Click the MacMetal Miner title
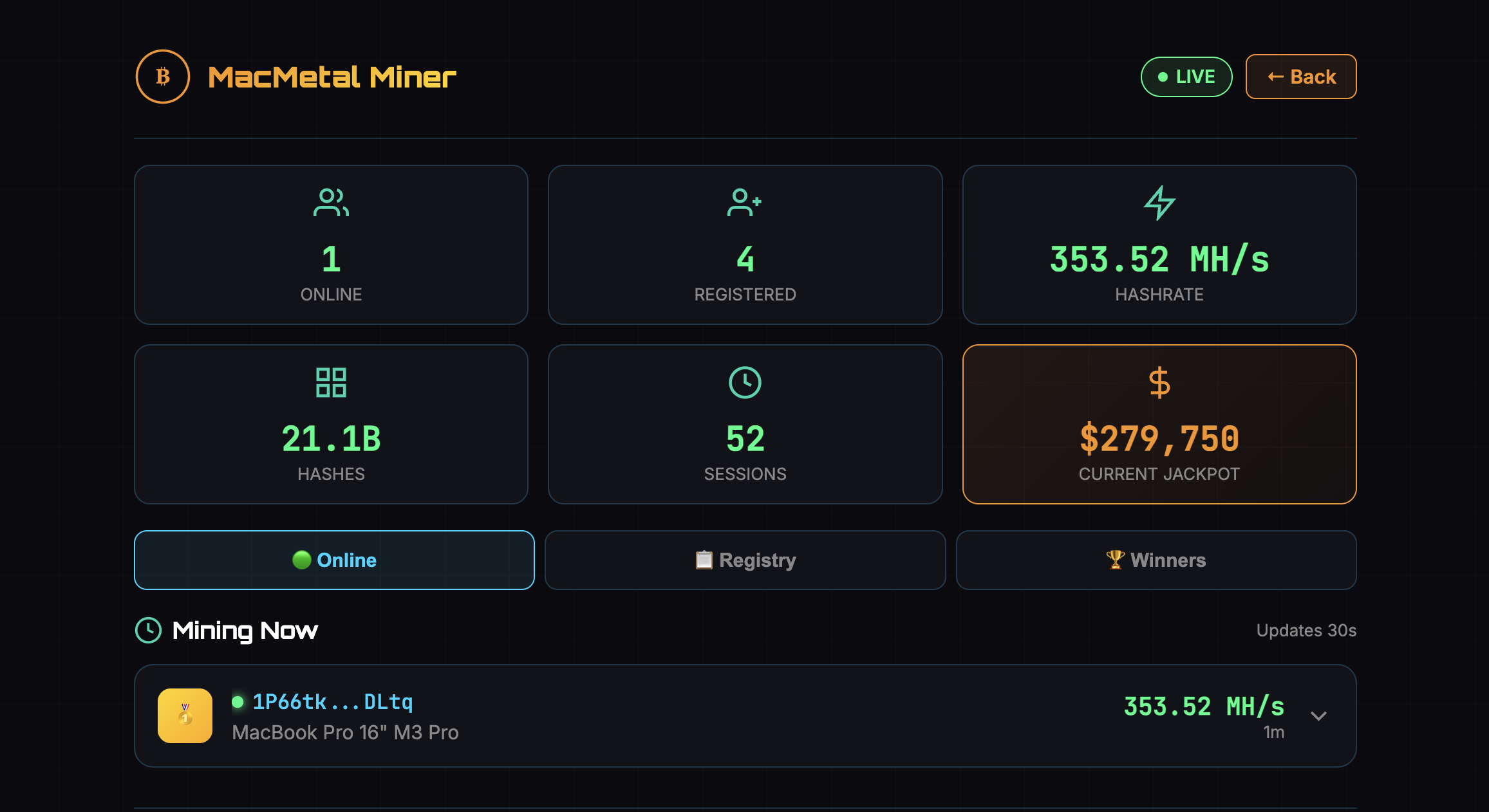This screenshot has height=812, width=1489. click(332, 77)
